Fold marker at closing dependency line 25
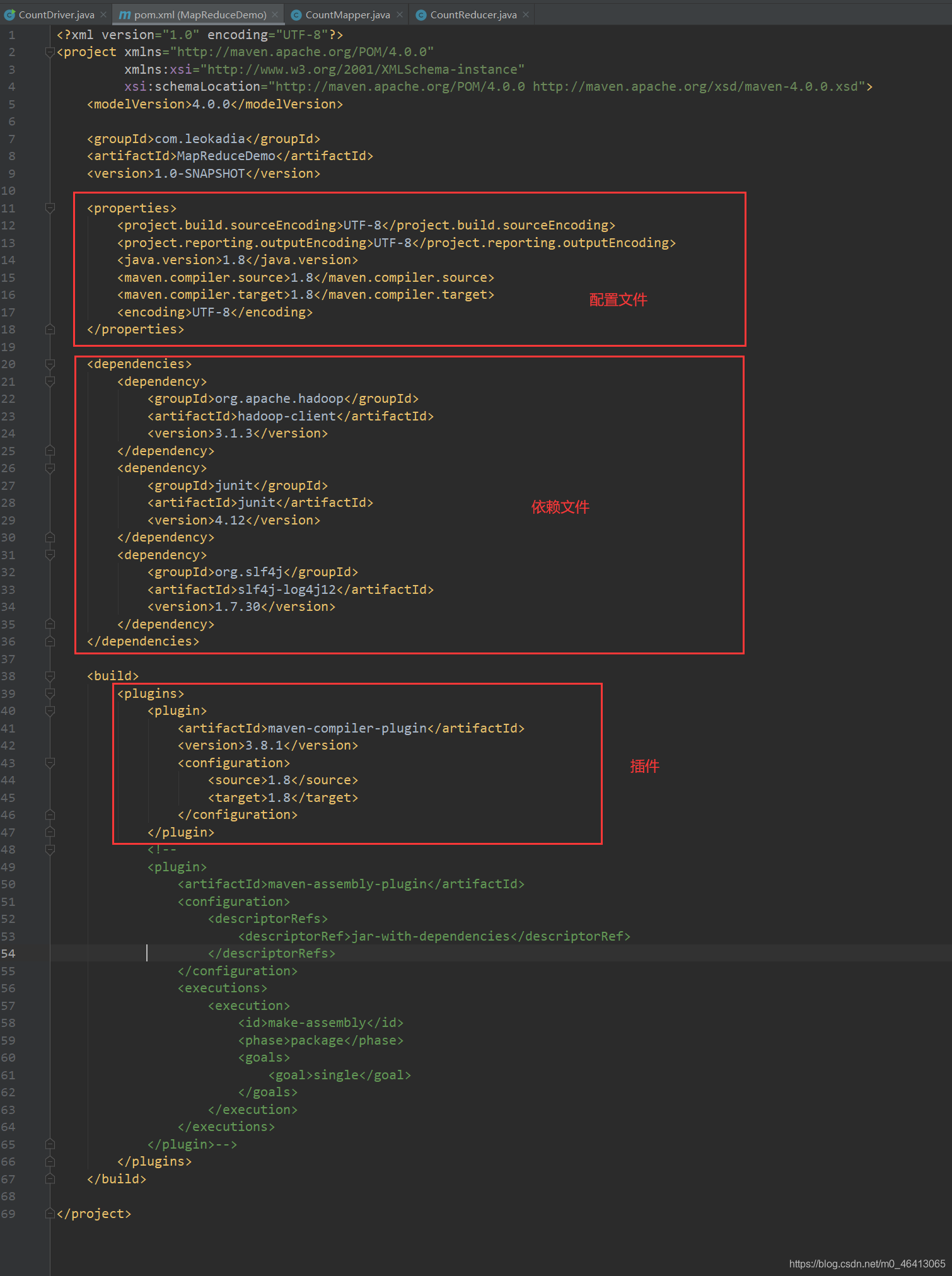The width and height of the screenshot is (952, 1276). tap(50, 451)
